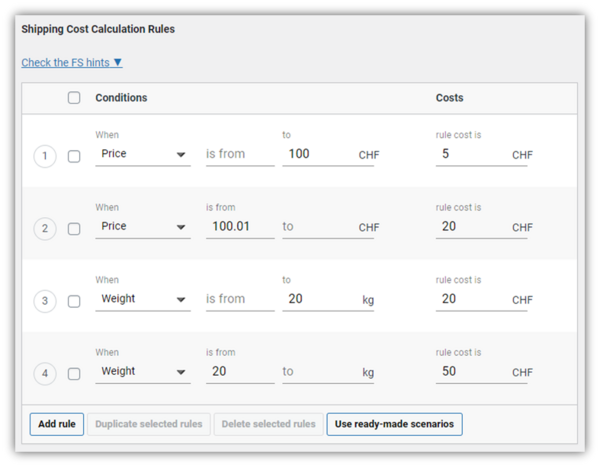Click the Duplicate selected rules button
Image resolution: width=600 pixels, height=467 pixels.
tap(148, 424)
